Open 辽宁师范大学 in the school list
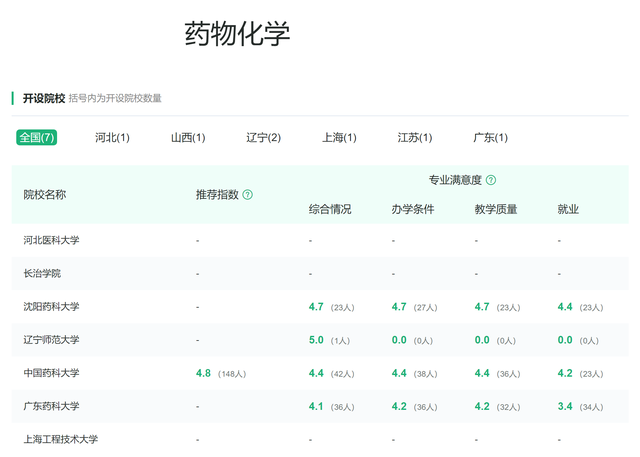Screen dimensions: 640x457 click(x=51, y=340)
